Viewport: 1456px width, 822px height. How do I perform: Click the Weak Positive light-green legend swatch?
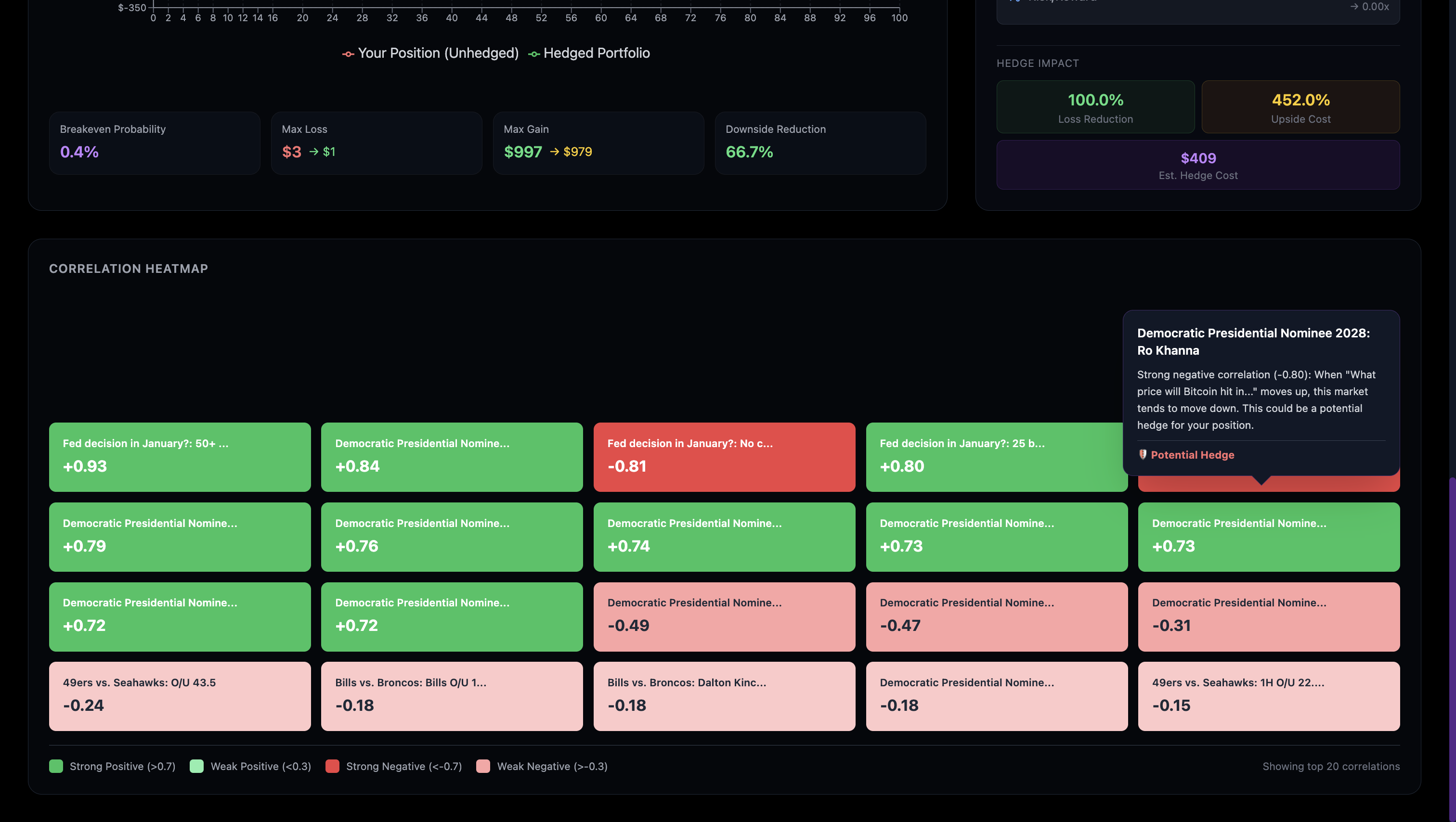[197, 766]
